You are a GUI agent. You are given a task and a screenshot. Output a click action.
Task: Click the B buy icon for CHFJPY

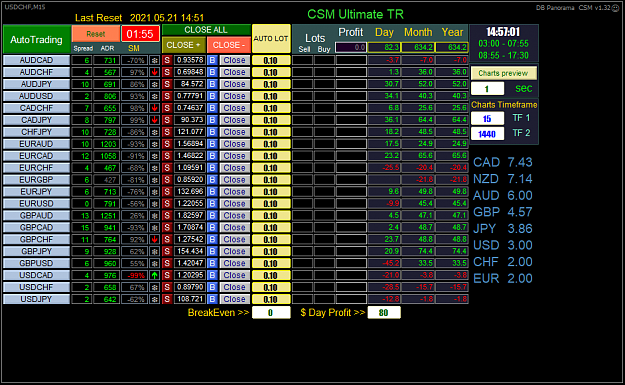(212, 132)
